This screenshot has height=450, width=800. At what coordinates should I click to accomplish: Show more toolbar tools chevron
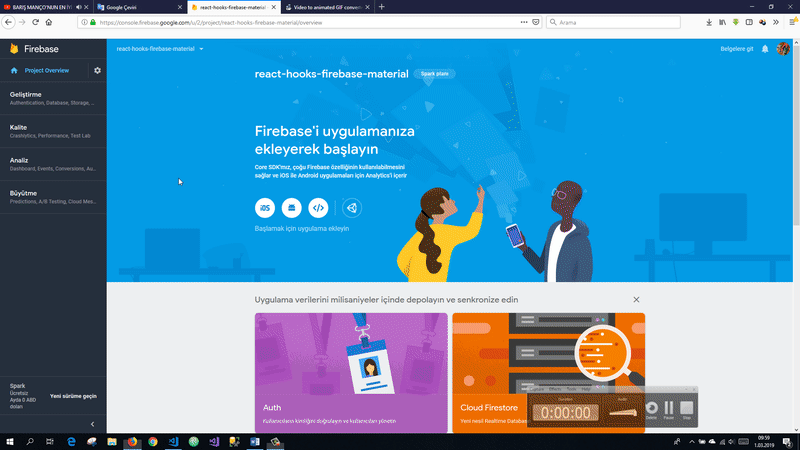(x=776, y=22)
